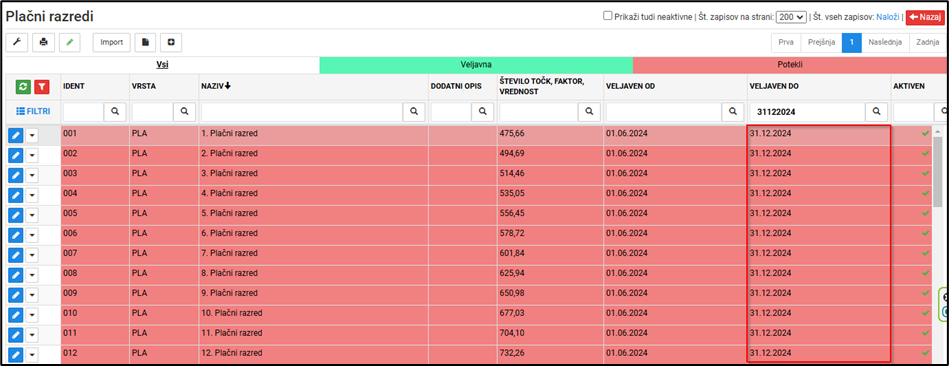This screenshot has width=949, height=366.
Task: Click the Naloži link
Action: click(x=889, y=18)
